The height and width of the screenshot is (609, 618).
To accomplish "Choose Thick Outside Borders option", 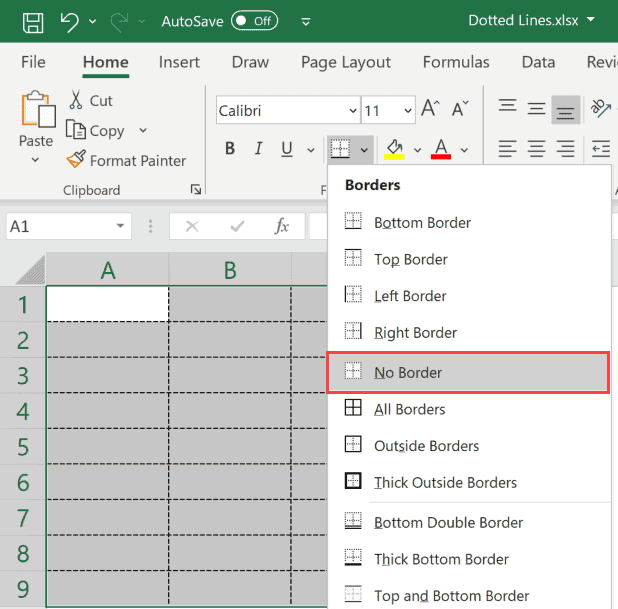I will pyautogui.click(x=445, y=482).
